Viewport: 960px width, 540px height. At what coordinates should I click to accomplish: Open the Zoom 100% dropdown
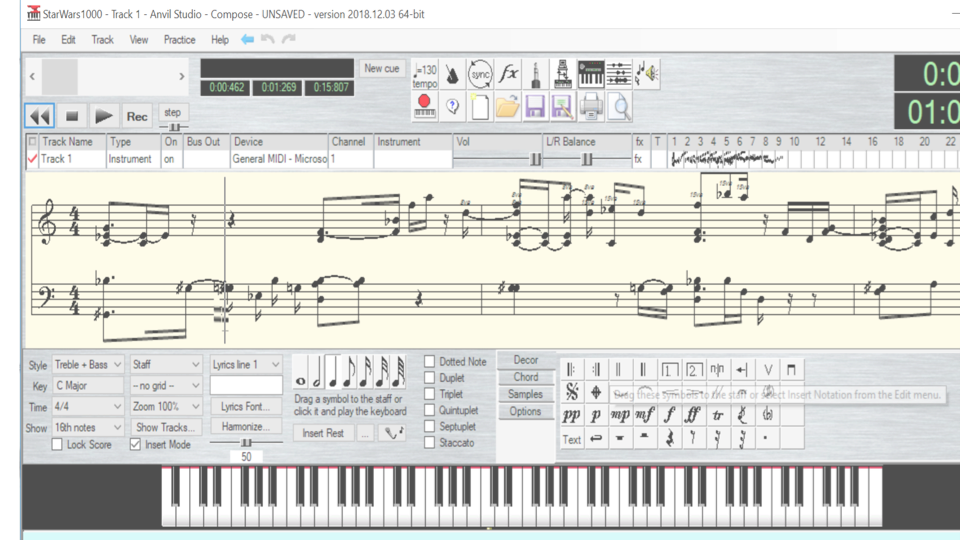tap(166, 406)
